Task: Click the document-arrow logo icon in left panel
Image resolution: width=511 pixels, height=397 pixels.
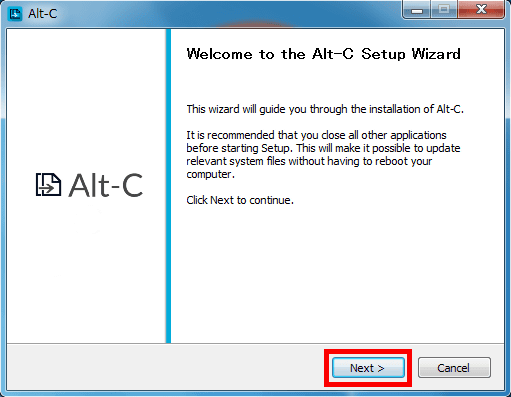Action: point(48,185)
